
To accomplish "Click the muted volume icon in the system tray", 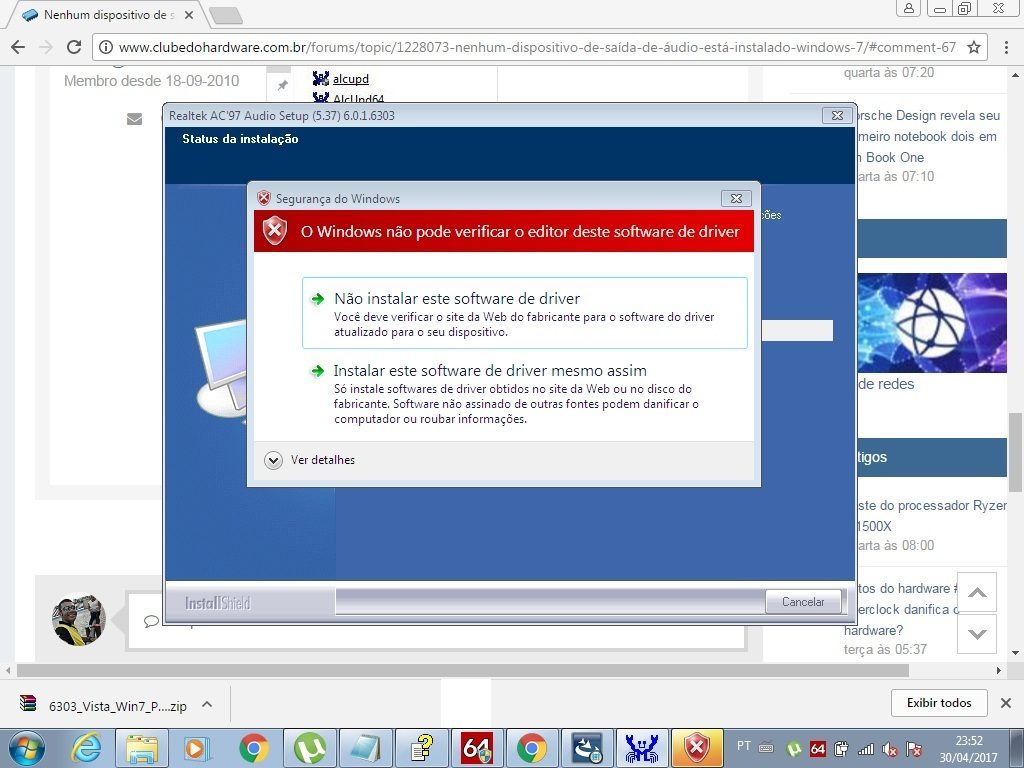I will [x=889, y=750].
